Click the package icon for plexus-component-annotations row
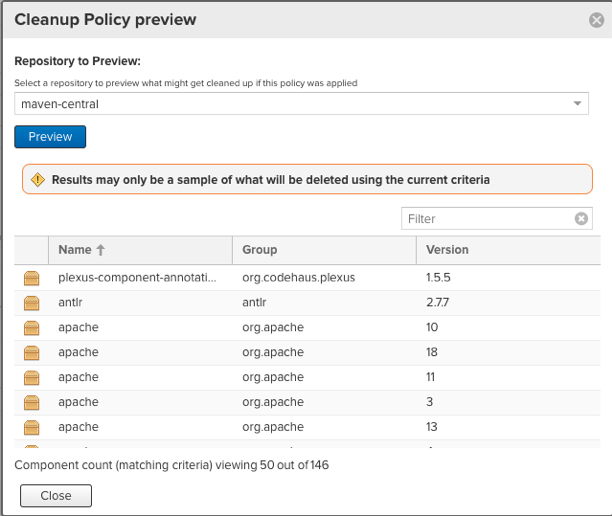Image resolution: width=612 pixels, height=516 pixels. 31,277
